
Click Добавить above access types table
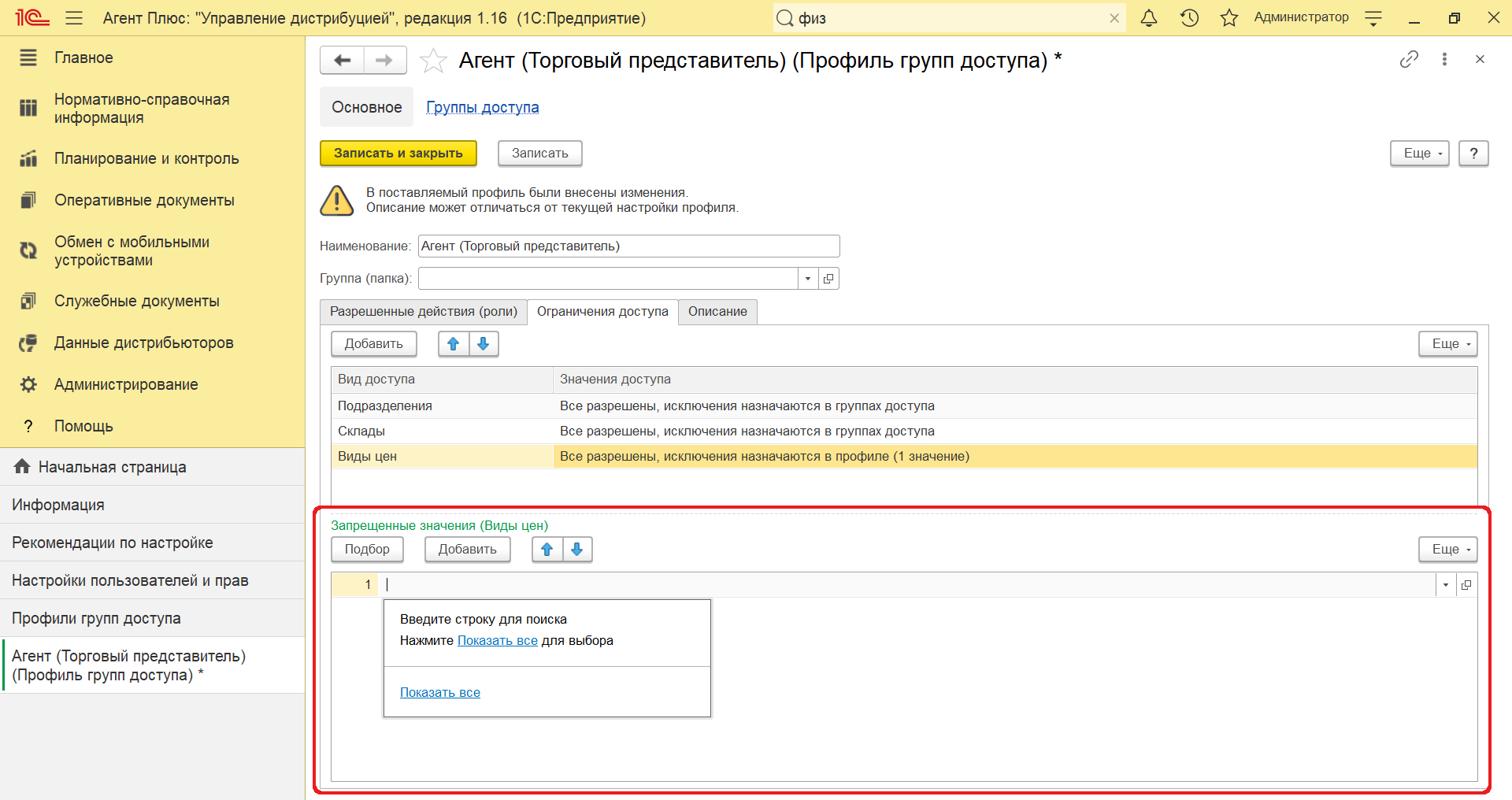point(374,343)
